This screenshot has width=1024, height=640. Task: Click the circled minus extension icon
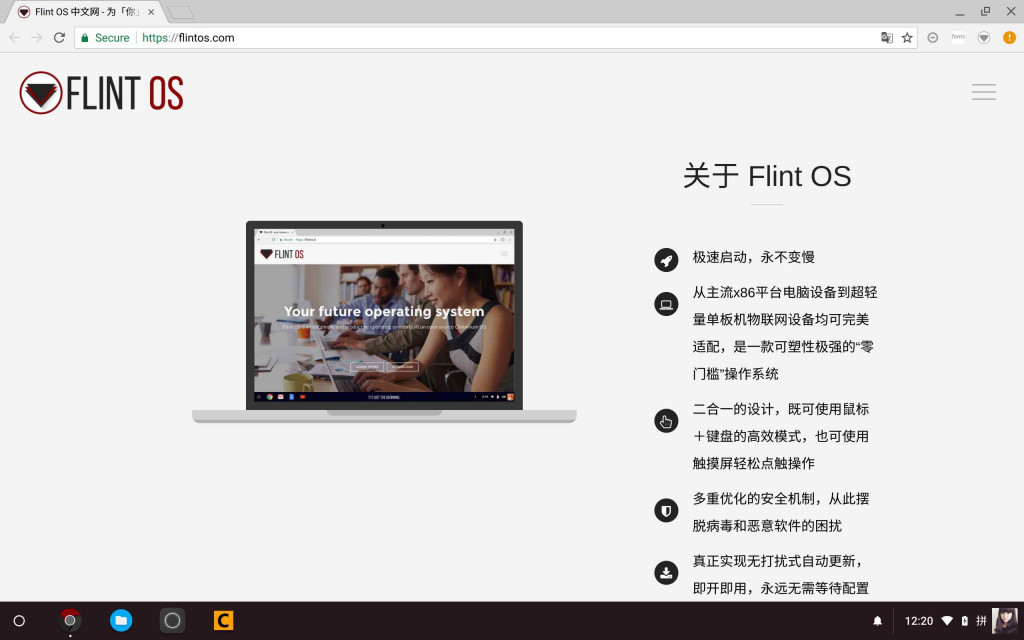pos(933,38)
